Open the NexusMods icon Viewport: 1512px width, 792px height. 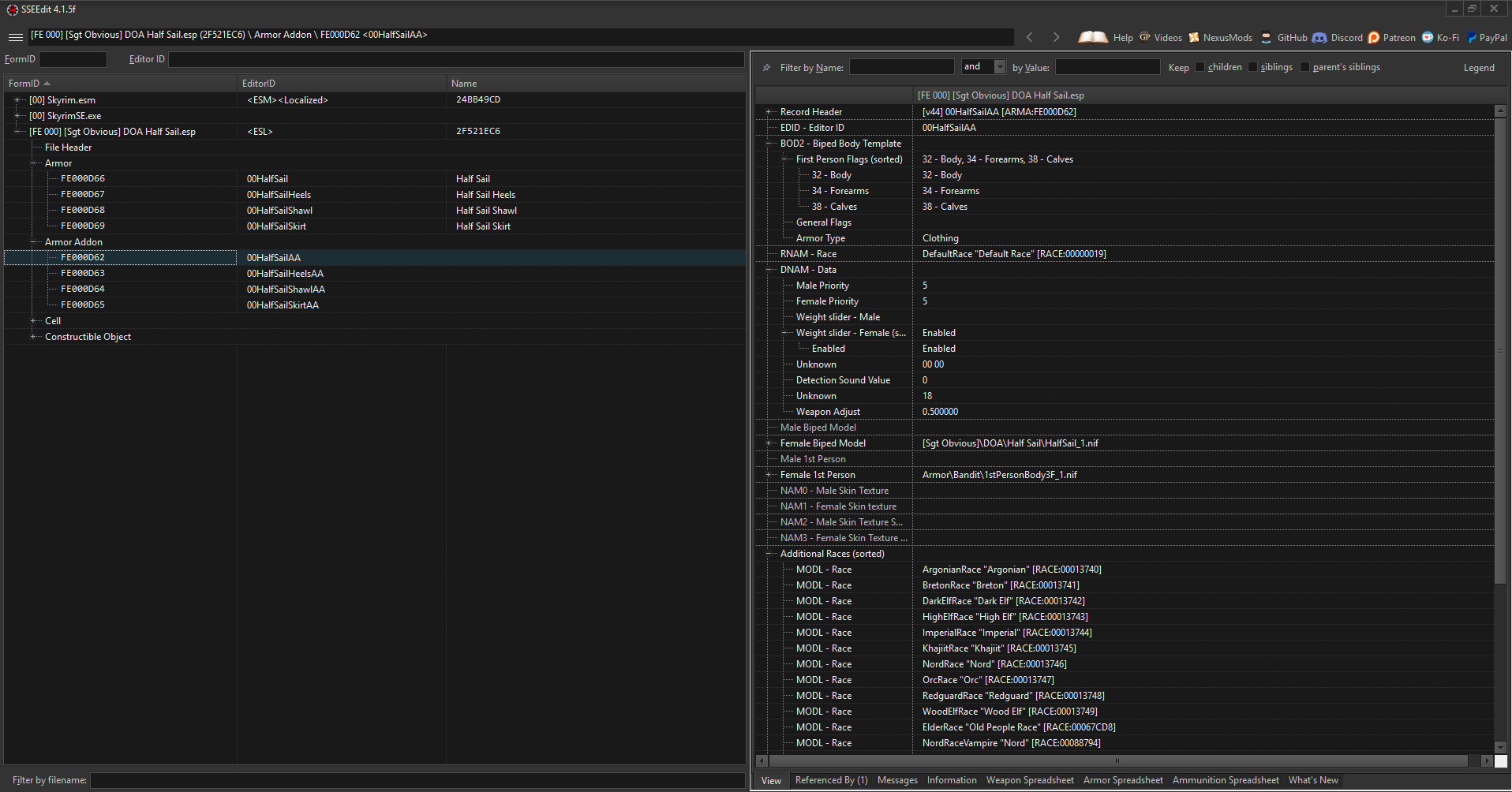(1194, 37)
